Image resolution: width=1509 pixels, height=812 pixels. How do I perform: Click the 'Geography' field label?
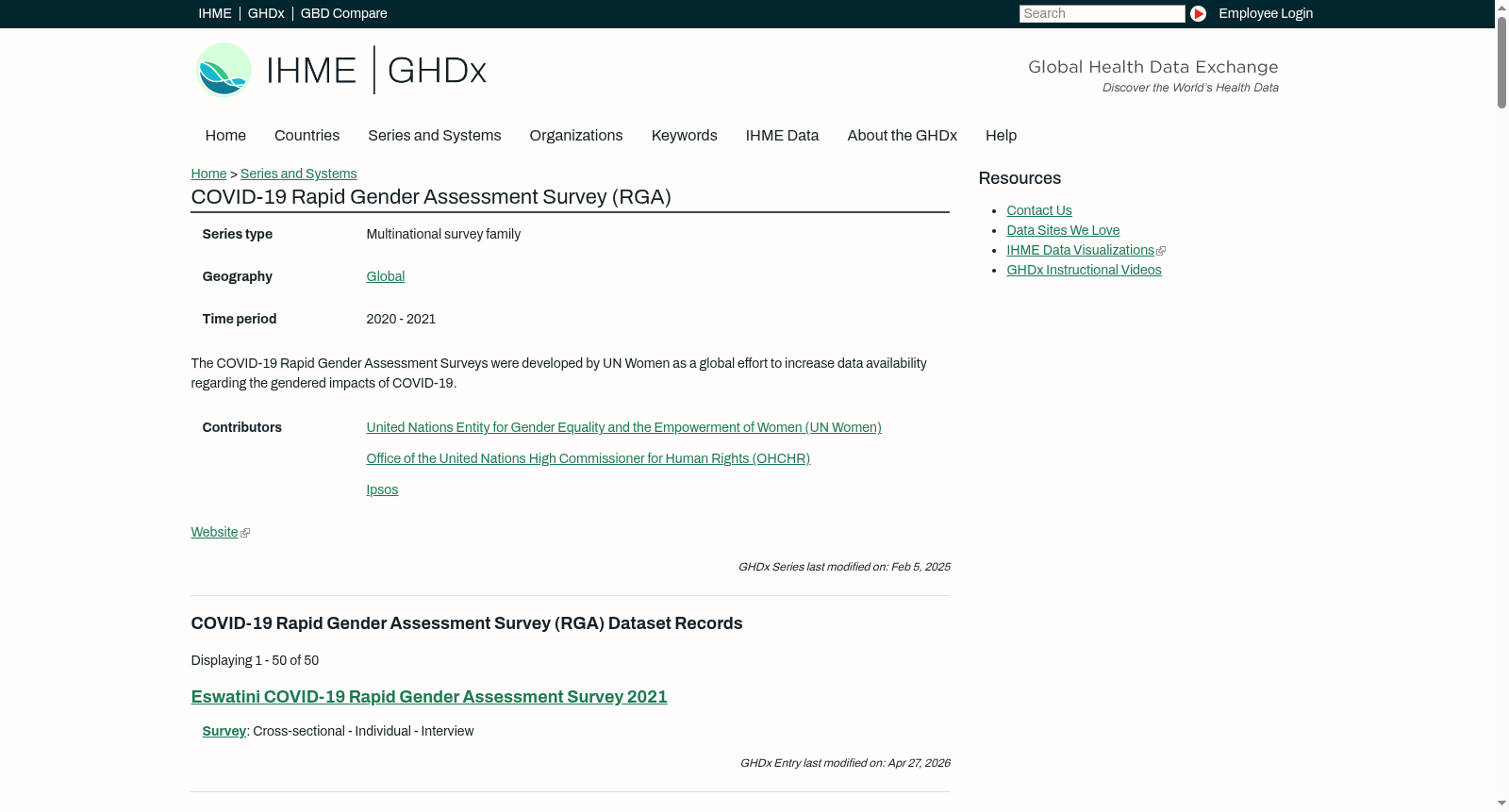(237, 276)
